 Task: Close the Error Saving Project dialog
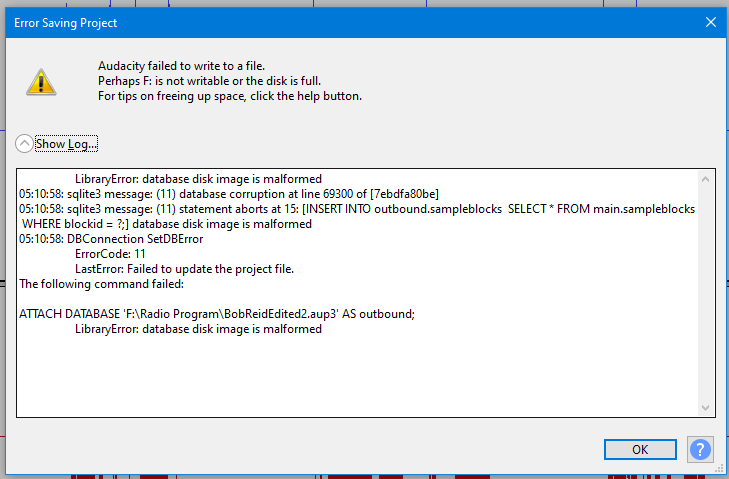point(710,22)
